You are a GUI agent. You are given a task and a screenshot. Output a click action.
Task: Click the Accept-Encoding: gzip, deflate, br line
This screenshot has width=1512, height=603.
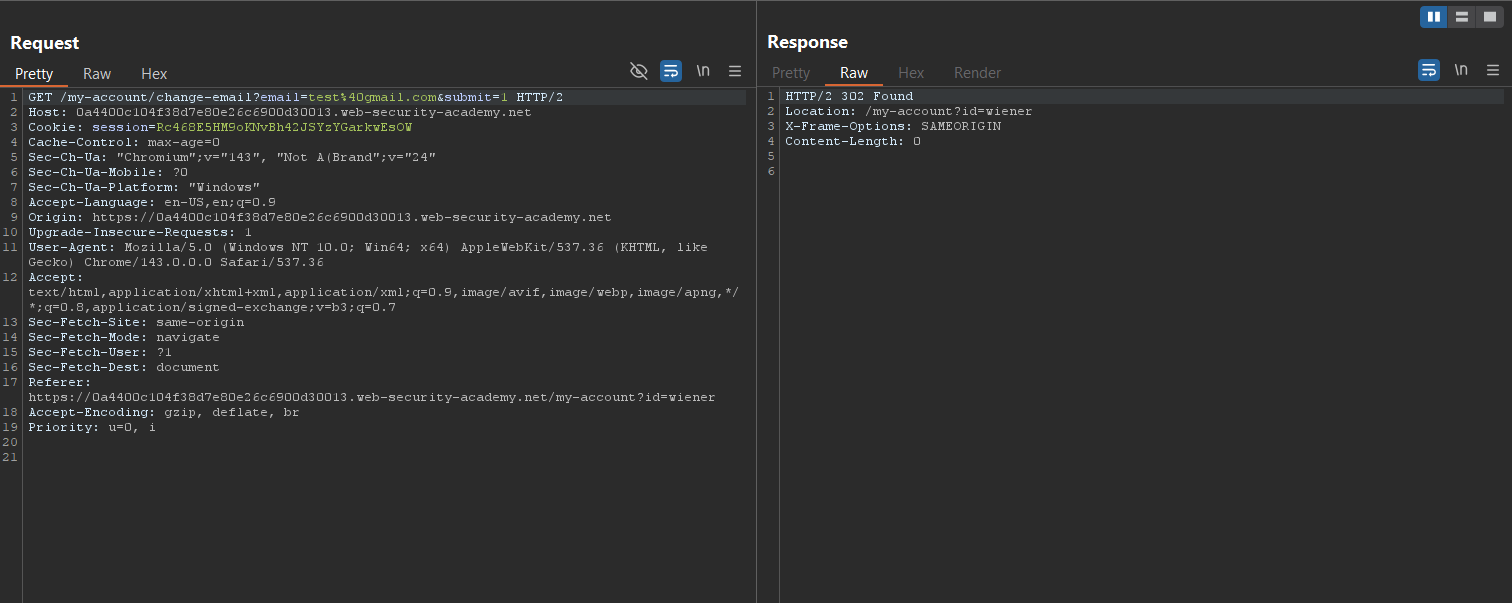pos(164,412)
